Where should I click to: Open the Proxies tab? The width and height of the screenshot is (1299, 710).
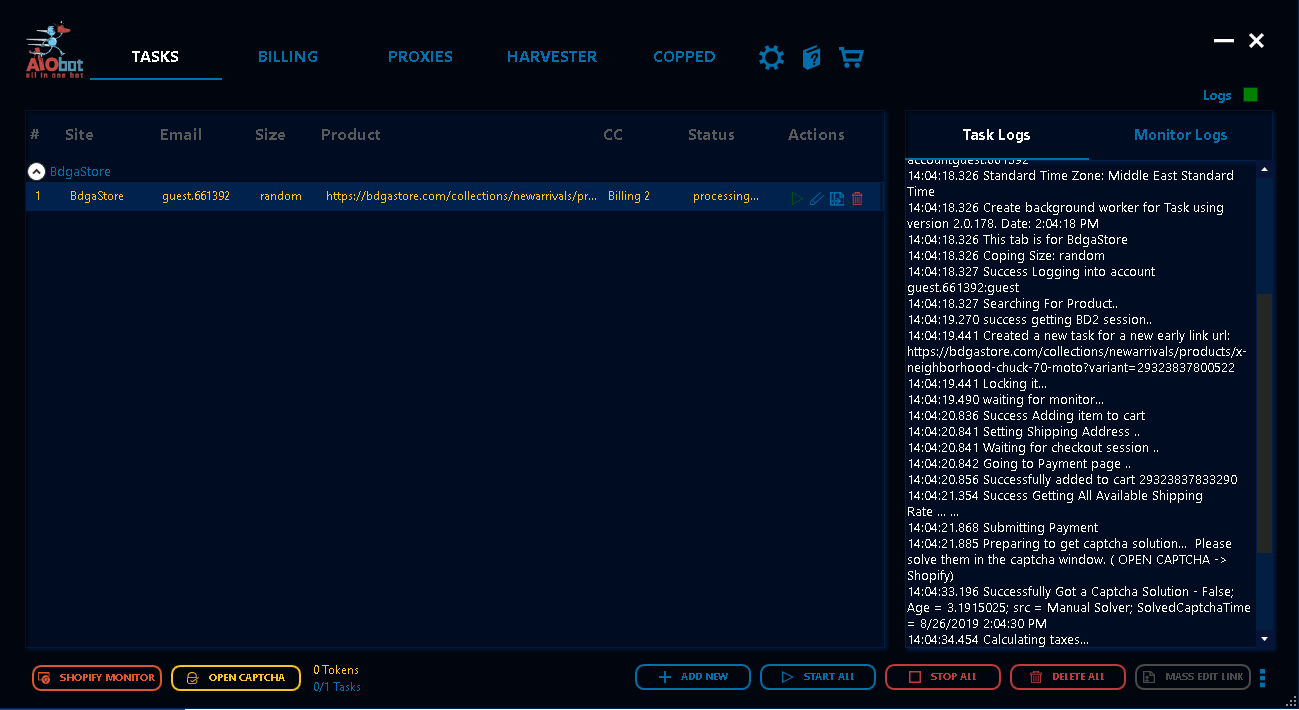[420, 57]
